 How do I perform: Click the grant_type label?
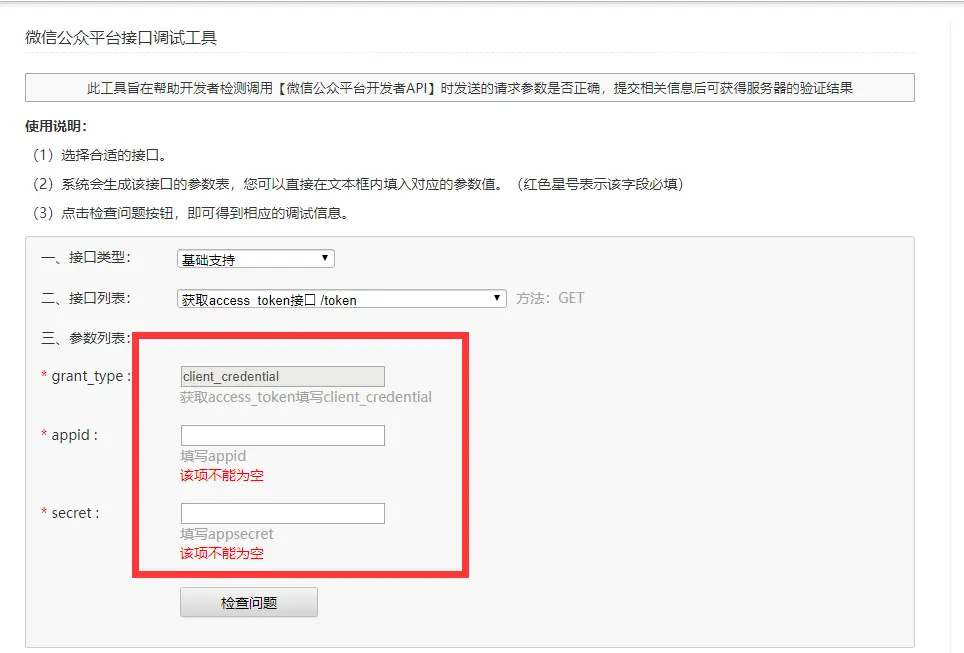click(91, 376)
